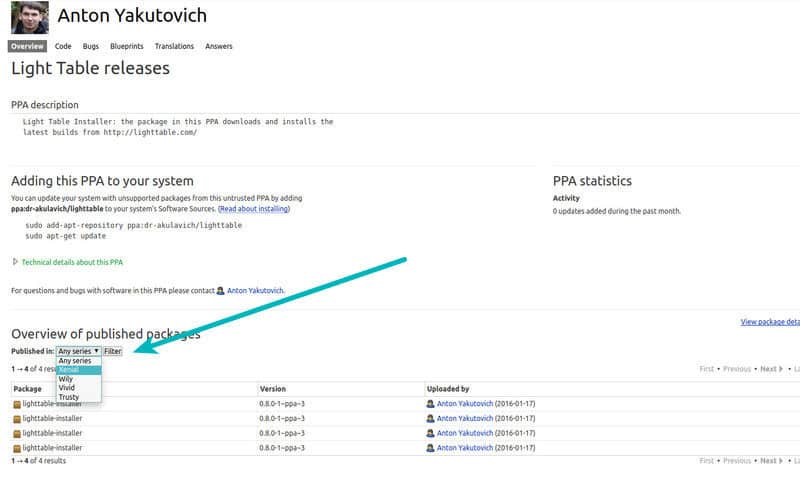Screen dimensions: 800x481
Task: Open Anton Yakutovich's profile photo
Action: click(x=30, y=18)
